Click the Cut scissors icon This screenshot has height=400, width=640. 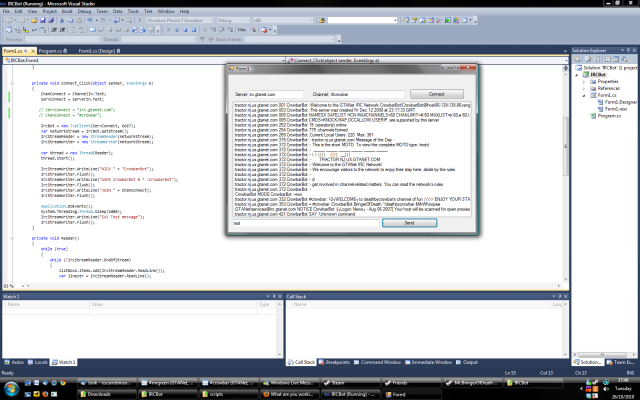click(x=62, y=20)
